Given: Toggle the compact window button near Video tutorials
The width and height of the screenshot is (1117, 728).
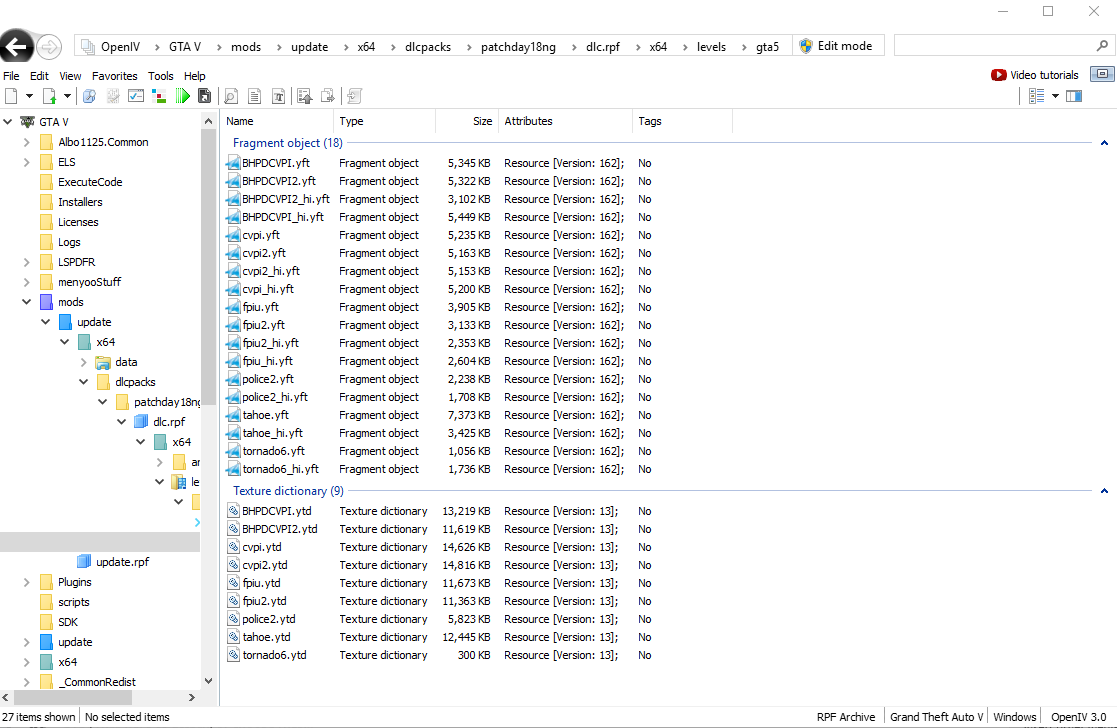Looking at the screenshot, I should tap(1102, 74).
